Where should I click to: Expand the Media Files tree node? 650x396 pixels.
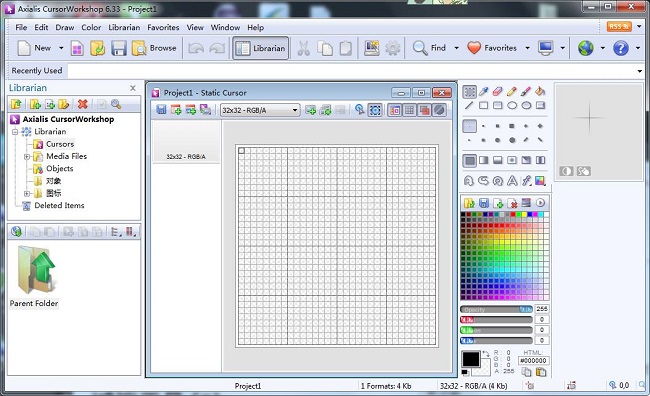27,157
